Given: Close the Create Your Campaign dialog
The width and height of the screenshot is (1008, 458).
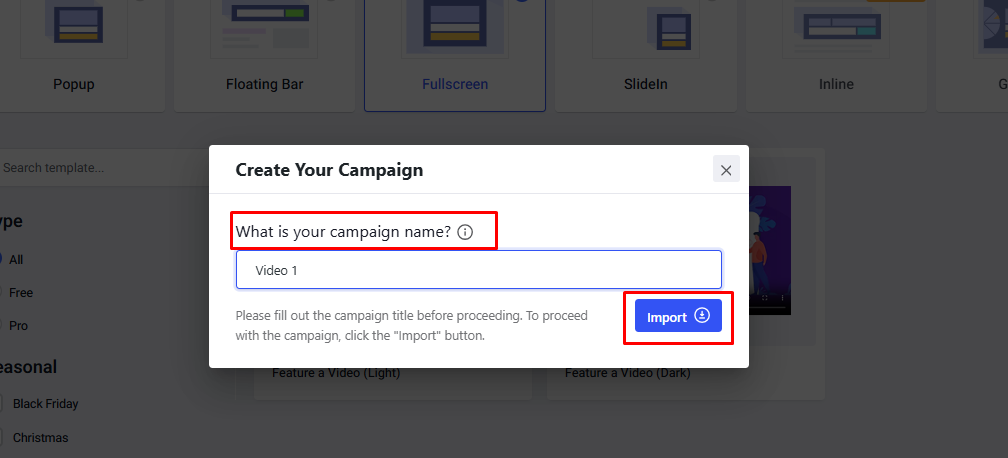Looking at the screenshot, I should tap(726, 170).
